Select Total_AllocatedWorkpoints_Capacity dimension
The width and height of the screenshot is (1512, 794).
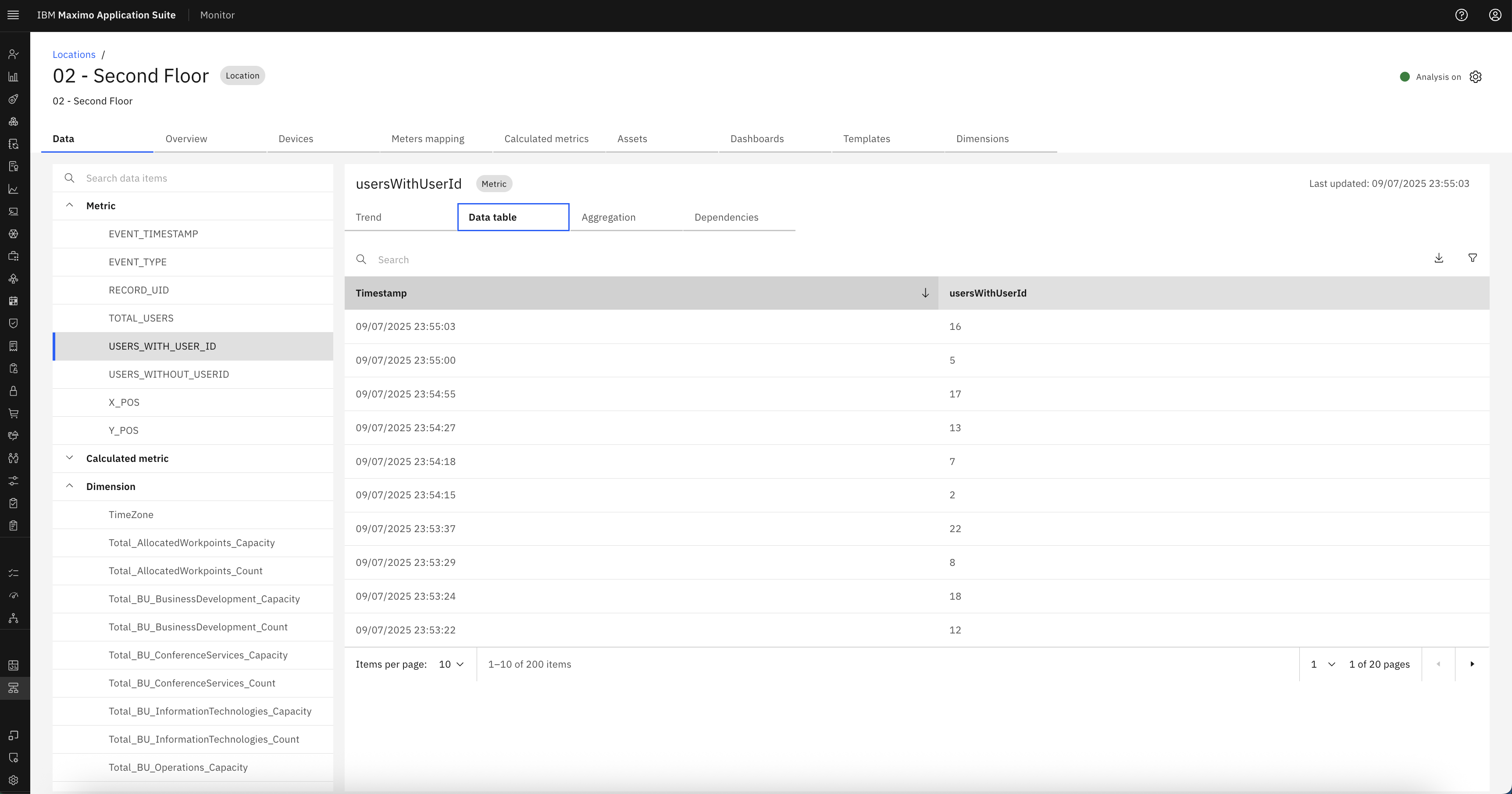(x=193, y=543)
